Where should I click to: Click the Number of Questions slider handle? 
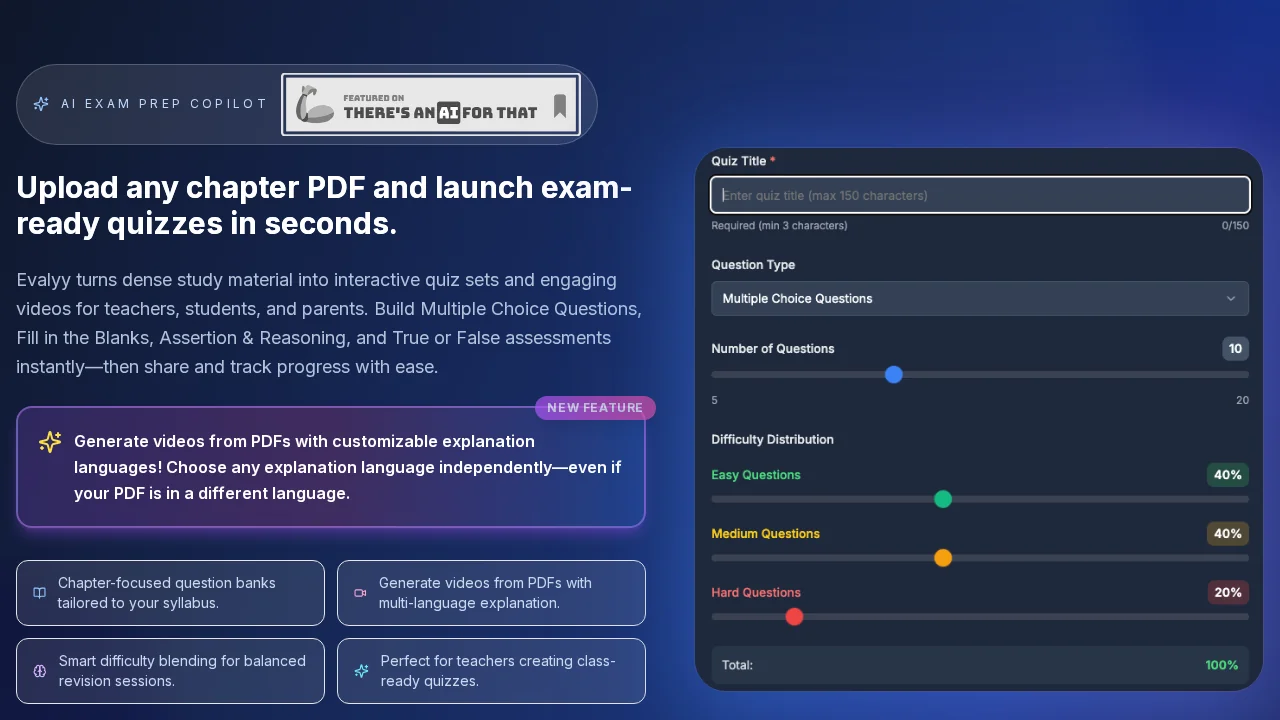pos(893,375)
